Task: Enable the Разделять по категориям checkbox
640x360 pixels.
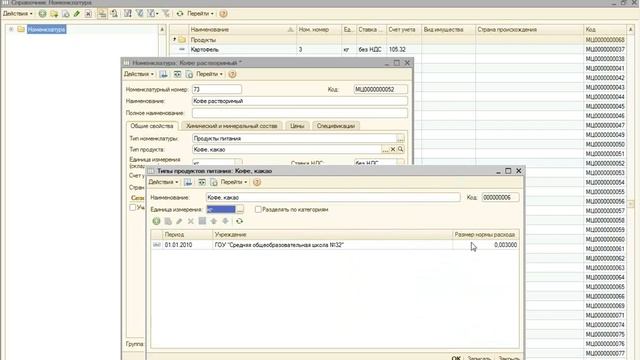Action: tap(258, 209)
